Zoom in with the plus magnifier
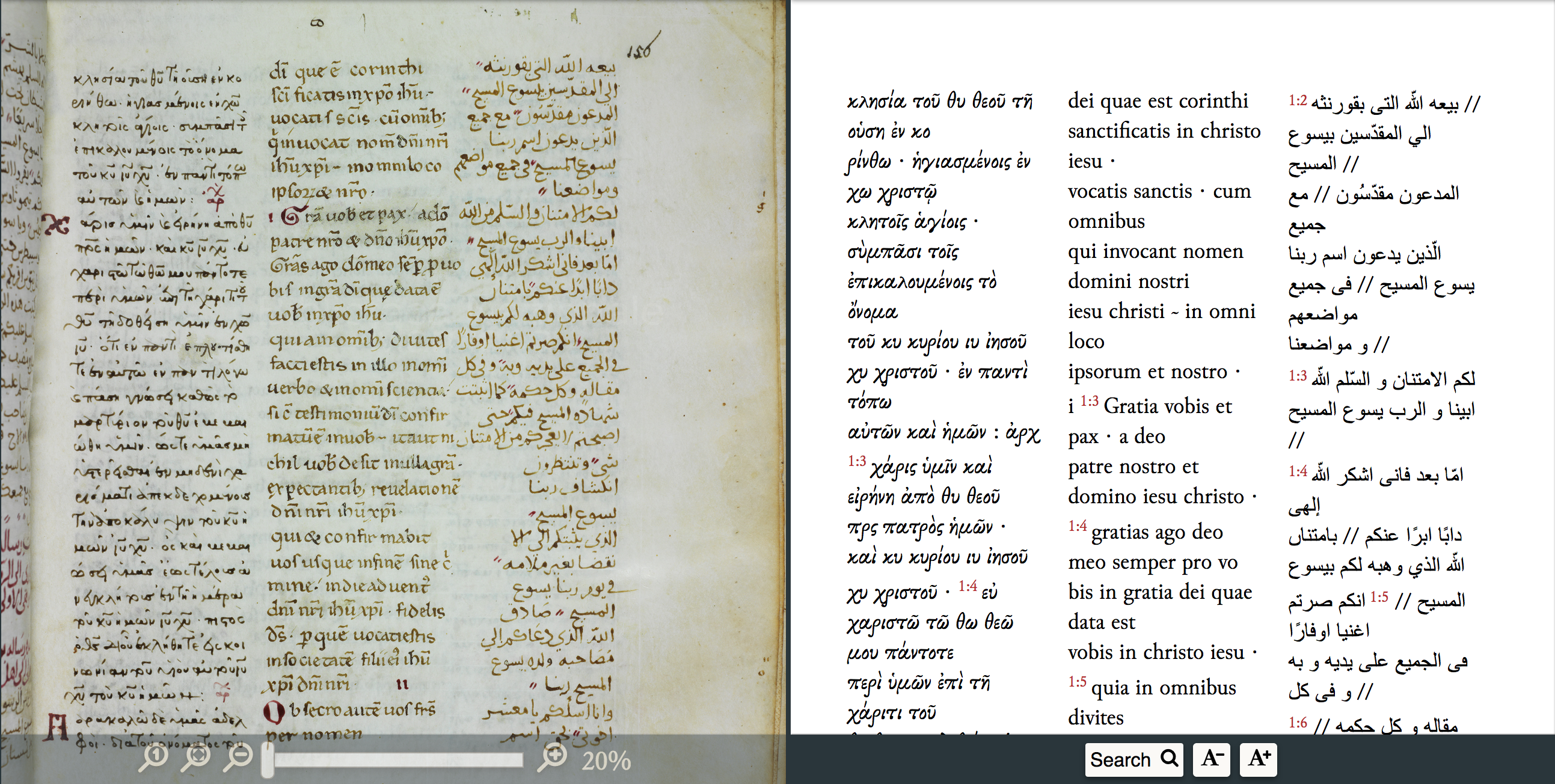This screenshot has width=1555, height=784. [553, 759]
